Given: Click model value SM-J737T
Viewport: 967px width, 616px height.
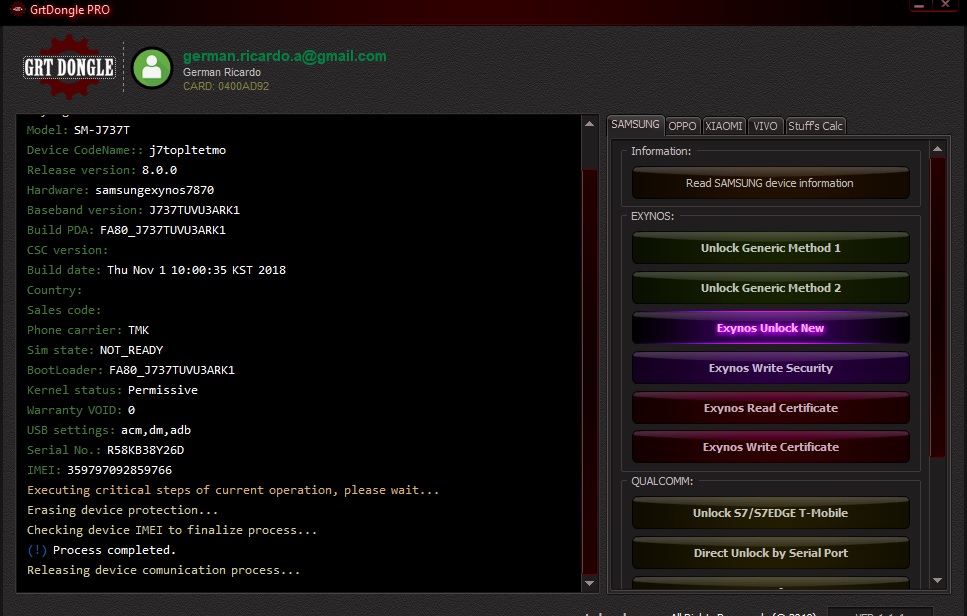Looking at the screenshot, I should pos(102,130).
